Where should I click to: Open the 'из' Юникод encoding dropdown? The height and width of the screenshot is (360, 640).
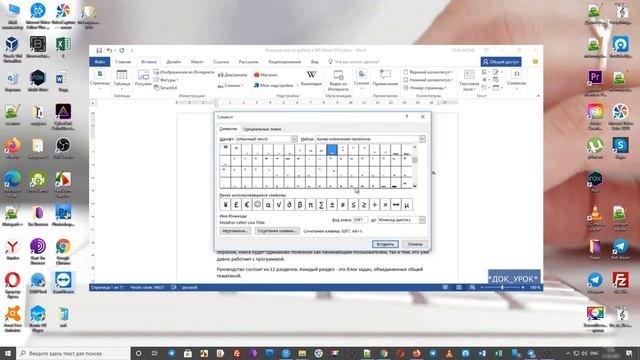click(422, 220)
